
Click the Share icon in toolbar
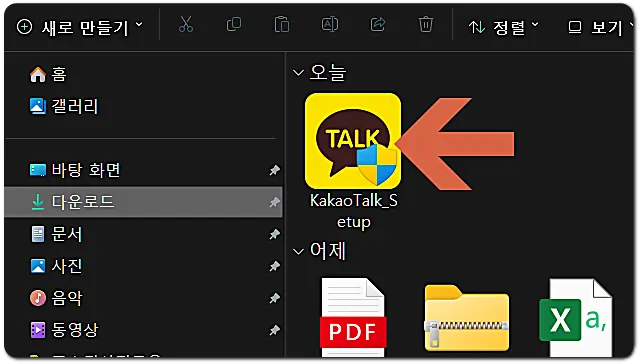pos(378,24)
